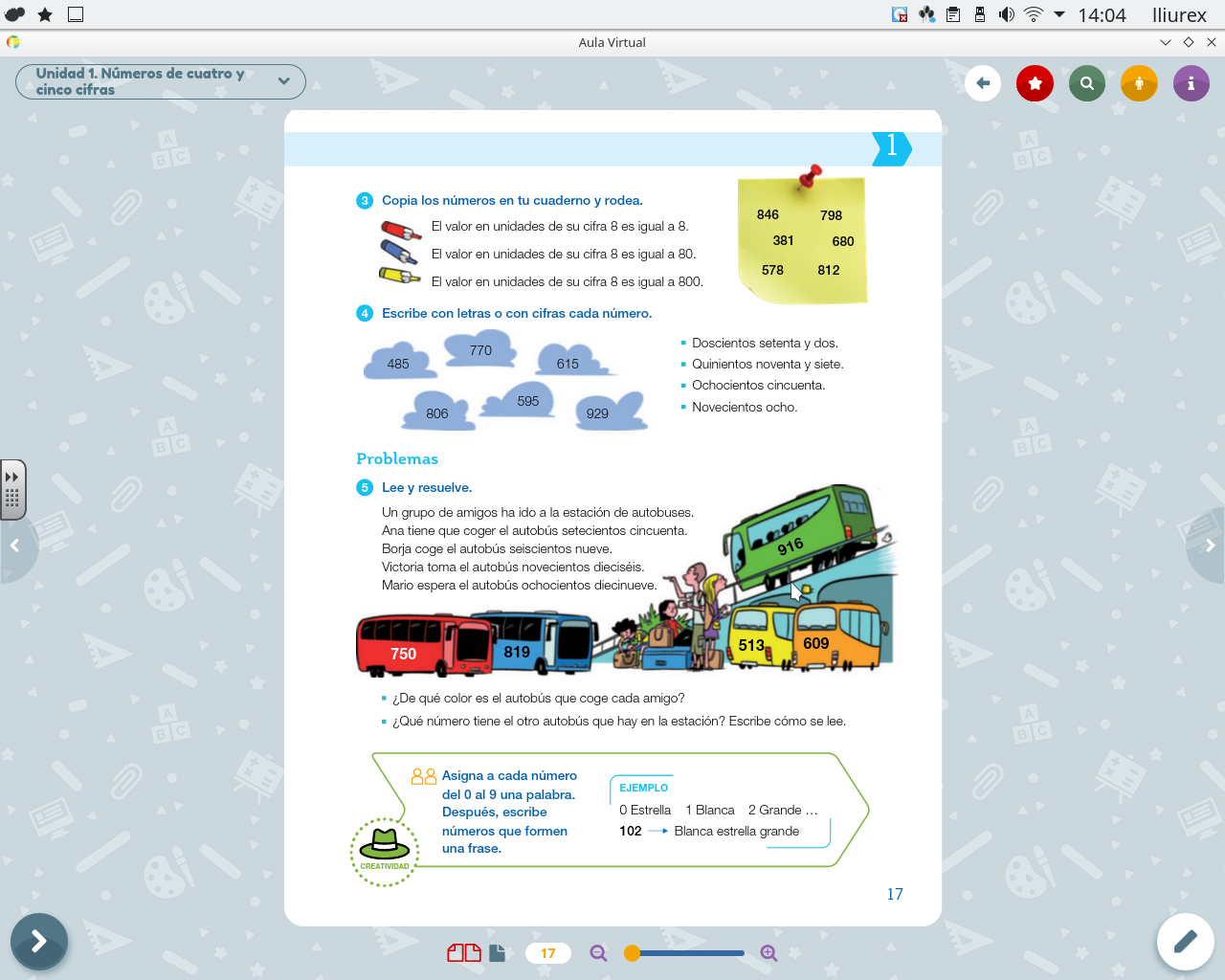
Task: Switch to double-page view
Action: click(463, 953)
